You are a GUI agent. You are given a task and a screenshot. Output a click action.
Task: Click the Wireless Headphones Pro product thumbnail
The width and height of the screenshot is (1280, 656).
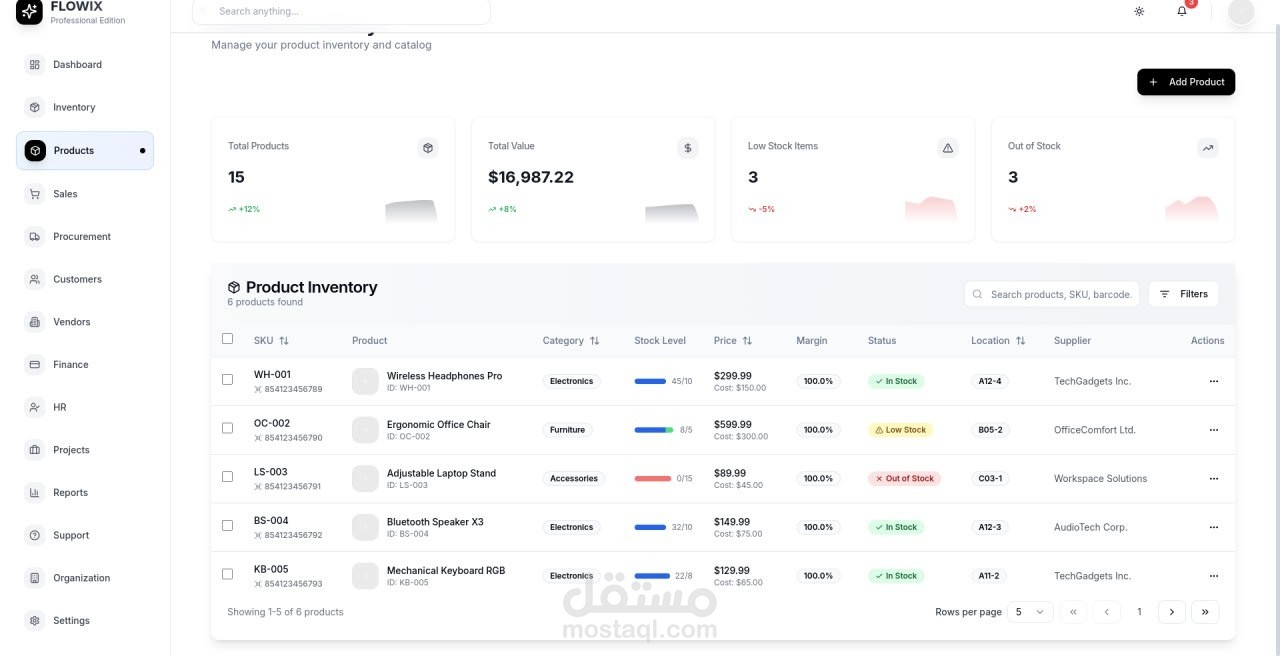point(365,381)
